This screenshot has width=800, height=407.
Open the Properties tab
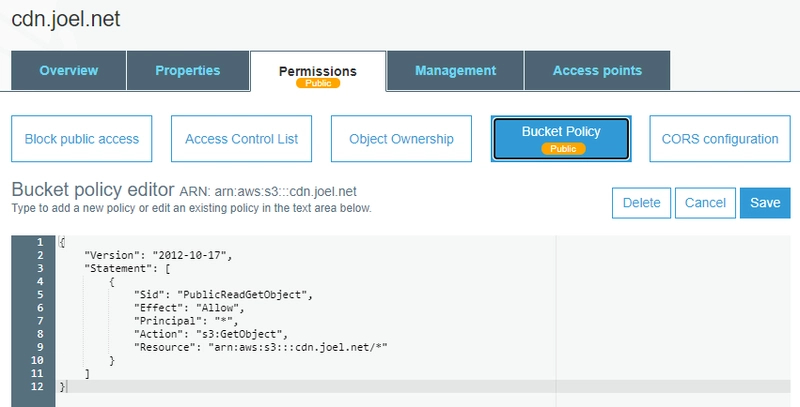pos(187,71)
